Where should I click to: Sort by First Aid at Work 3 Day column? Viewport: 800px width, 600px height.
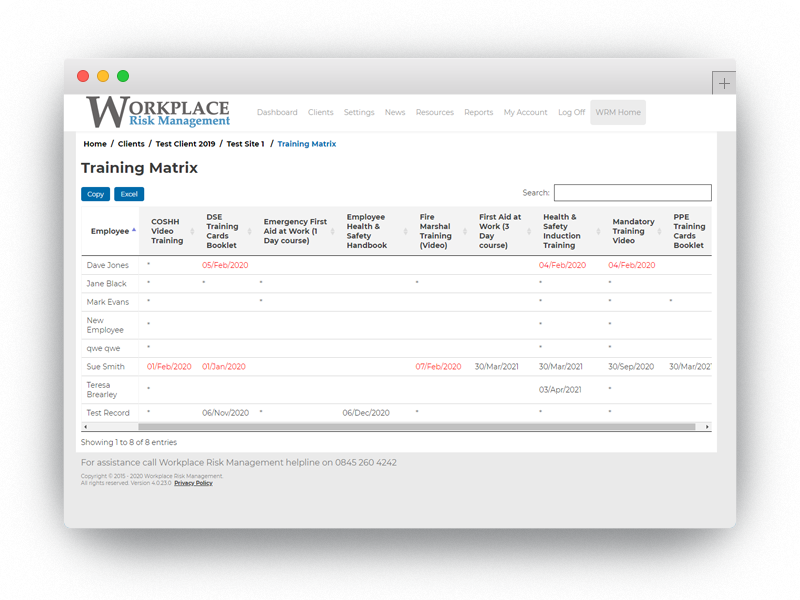click(502, 231)
